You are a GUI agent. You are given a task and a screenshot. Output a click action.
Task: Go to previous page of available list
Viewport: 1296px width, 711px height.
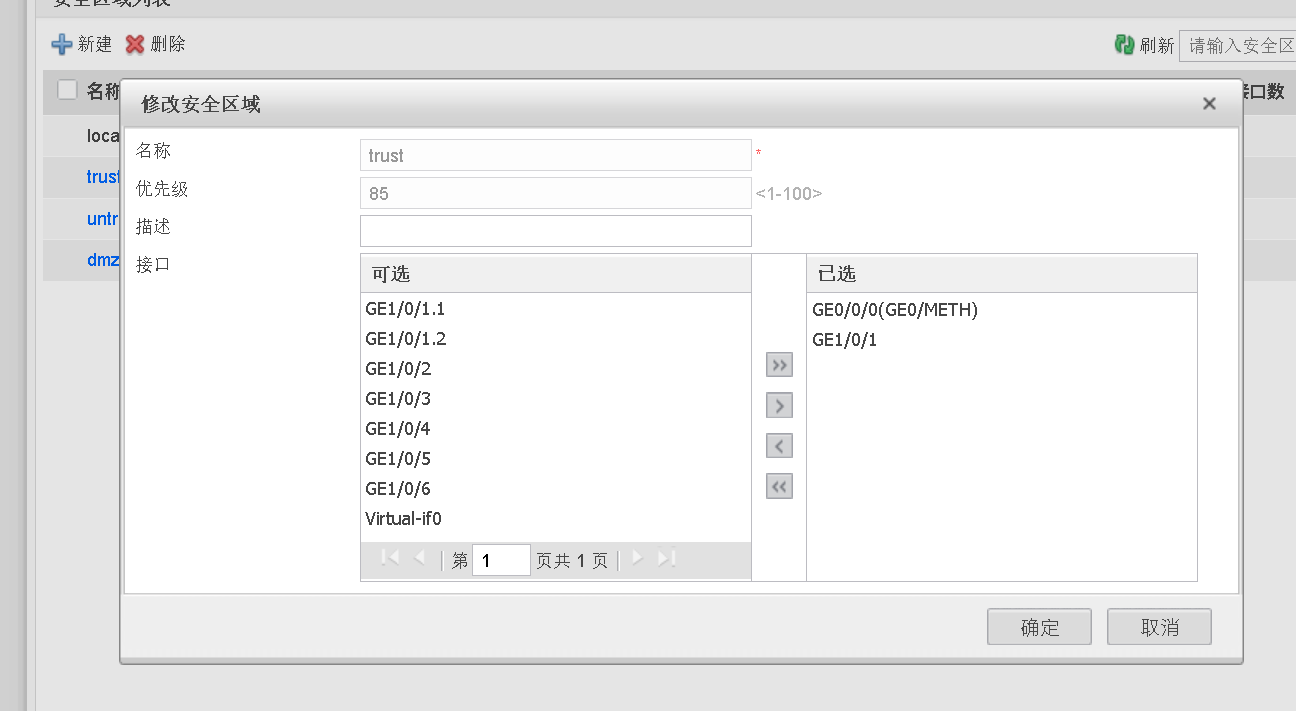(420, 559)
